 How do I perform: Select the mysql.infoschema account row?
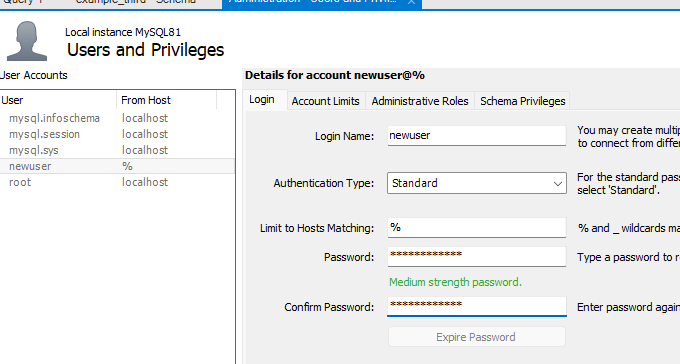coord(118,118)
